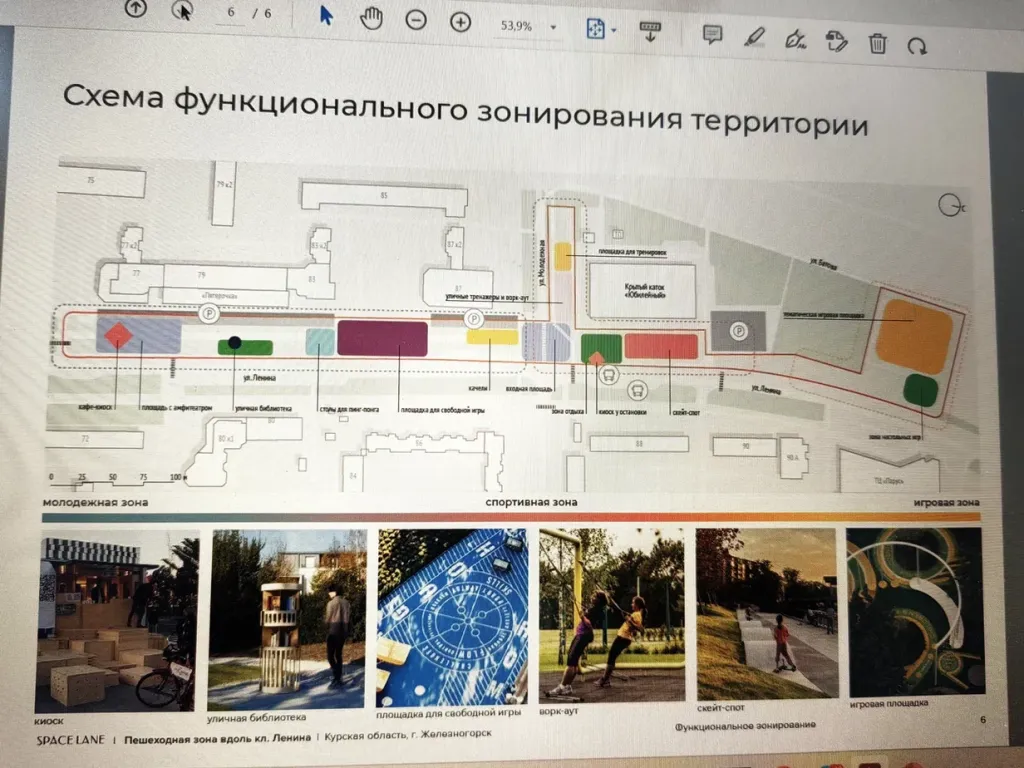Click the rotate page icon
The image size is (1024, 768).
pos(916,45)
